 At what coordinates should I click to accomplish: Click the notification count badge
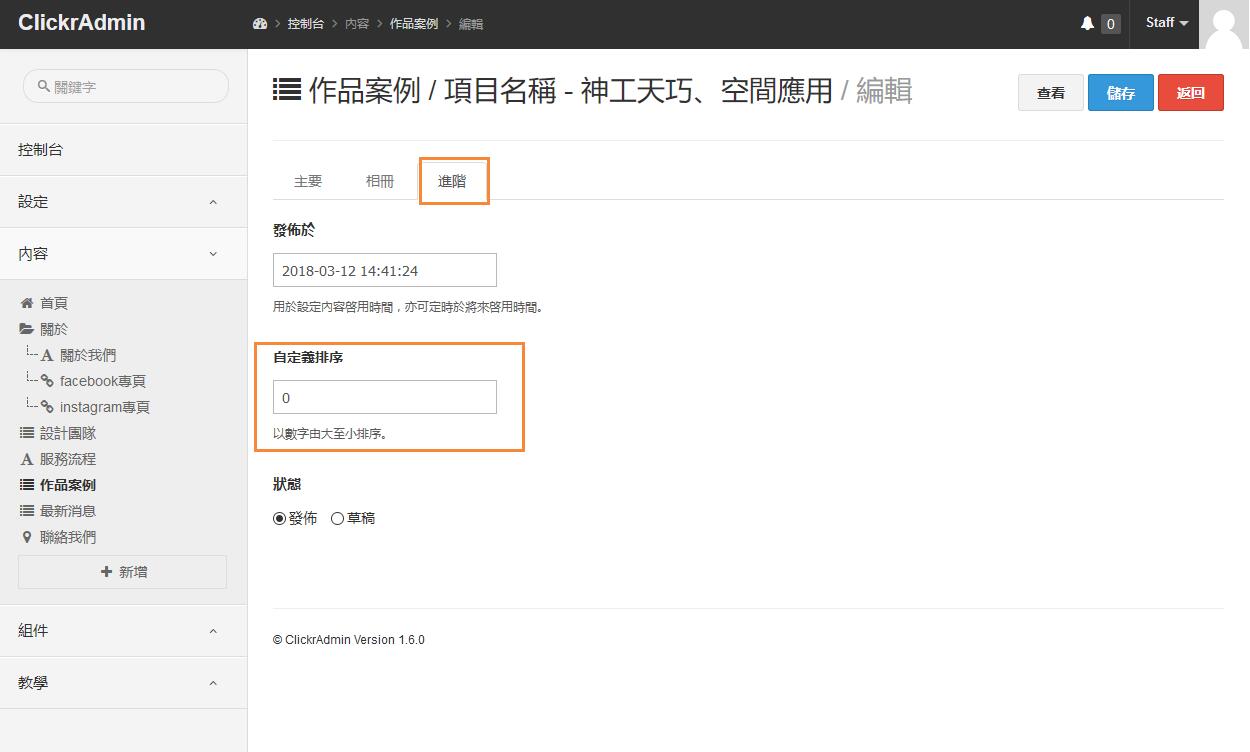point(1110,24)
